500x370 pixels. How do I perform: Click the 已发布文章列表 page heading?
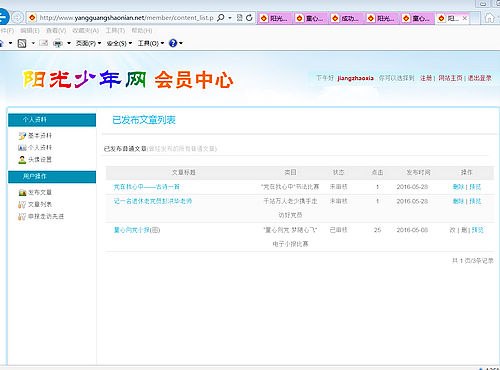point(144,120)
